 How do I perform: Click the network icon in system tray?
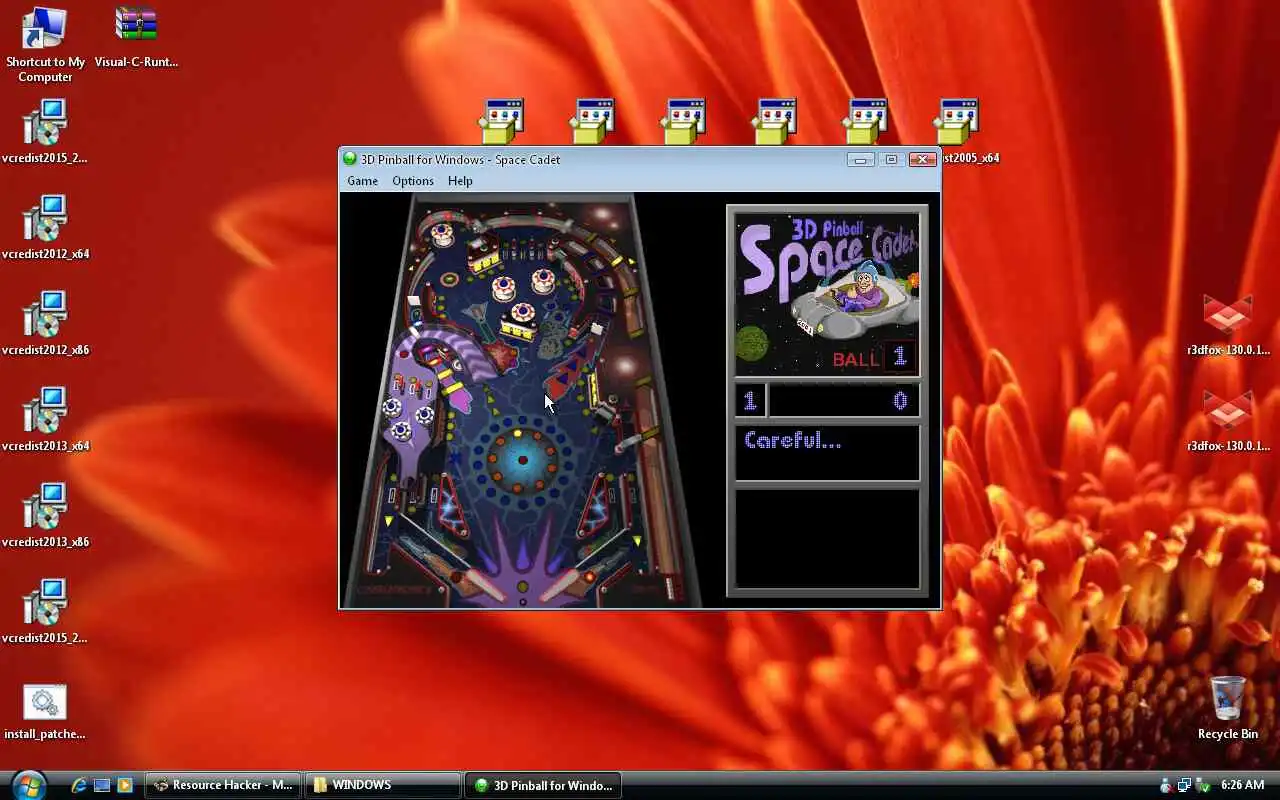tap(1184, 785)
